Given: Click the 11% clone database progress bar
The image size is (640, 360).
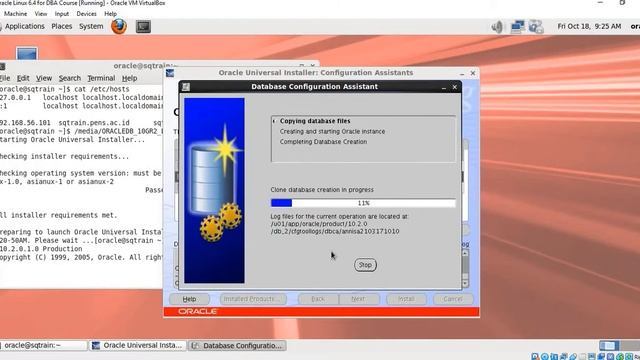Looking at the screenshot, I should 363,203.
